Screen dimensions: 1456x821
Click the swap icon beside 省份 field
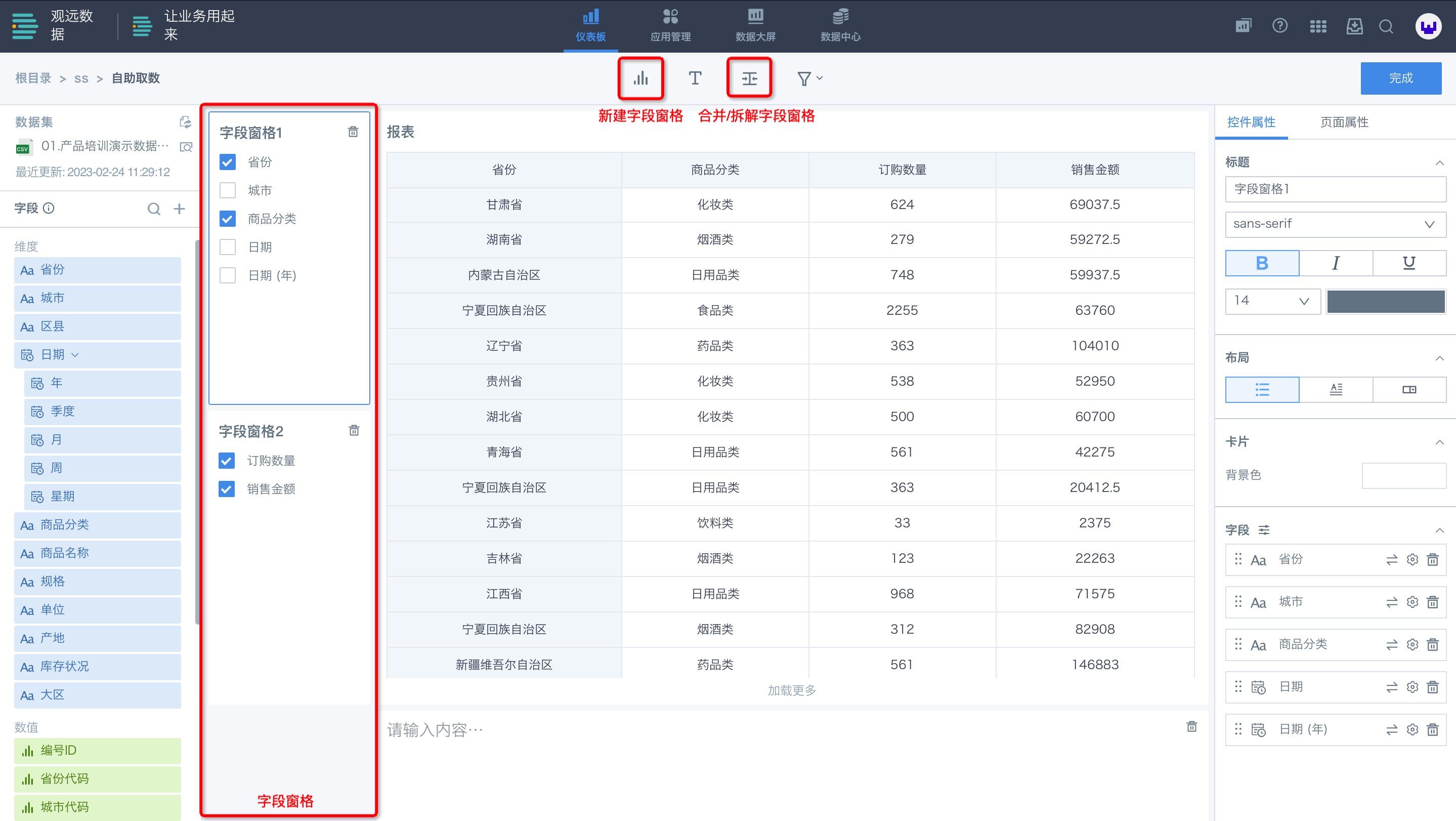(x=1392, y=560)
